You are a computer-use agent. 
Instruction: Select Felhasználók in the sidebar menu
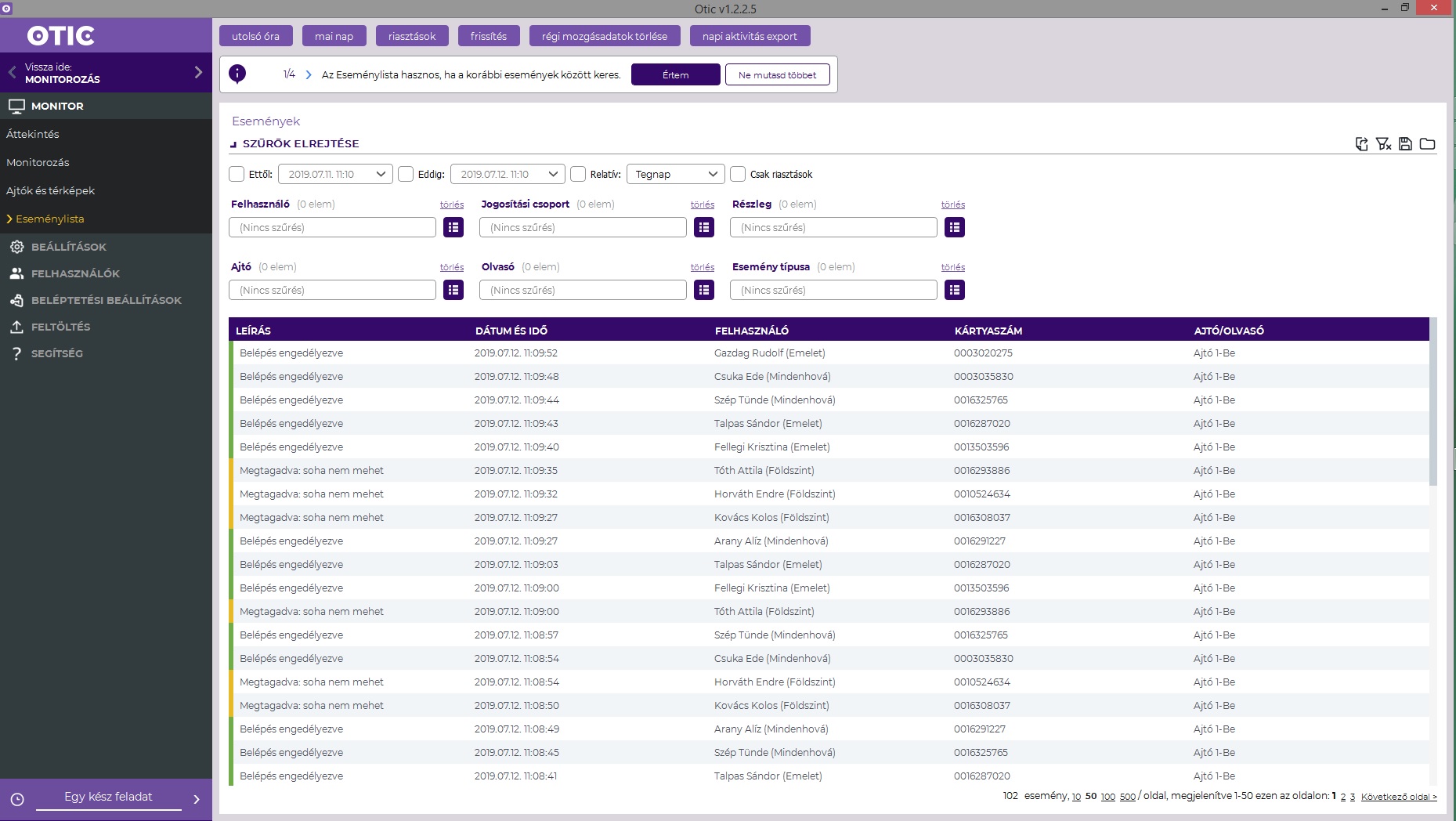click(75, 273)
